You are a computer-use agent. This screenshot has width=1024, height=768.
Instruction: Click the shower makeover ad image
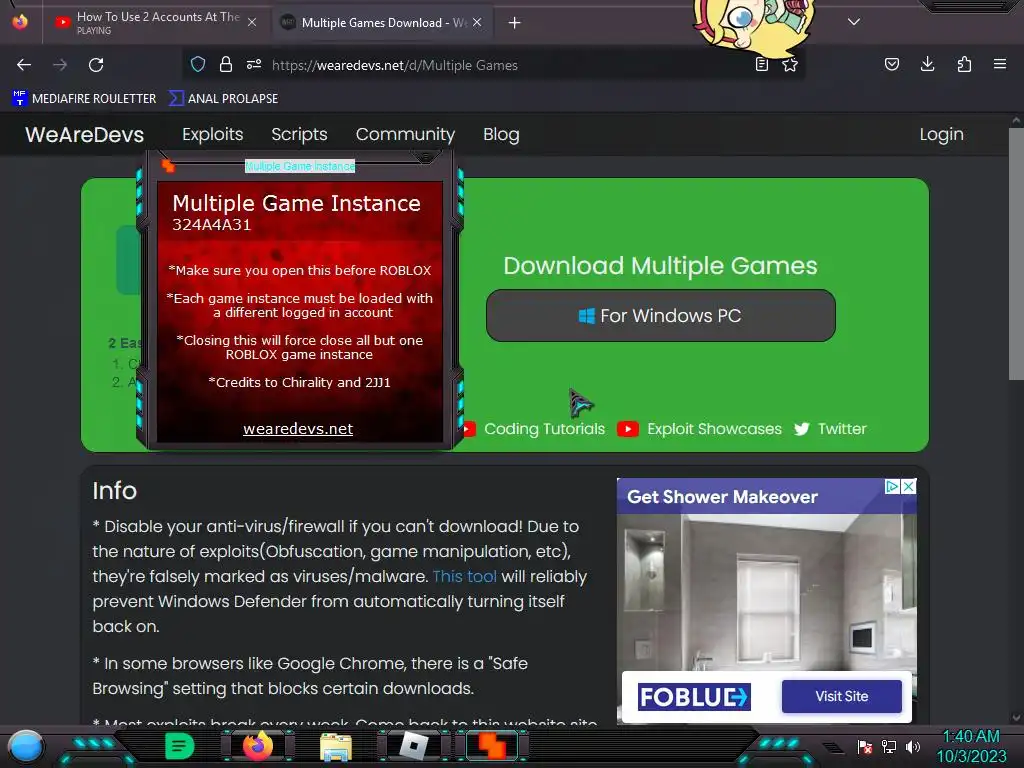click(767, 591)
